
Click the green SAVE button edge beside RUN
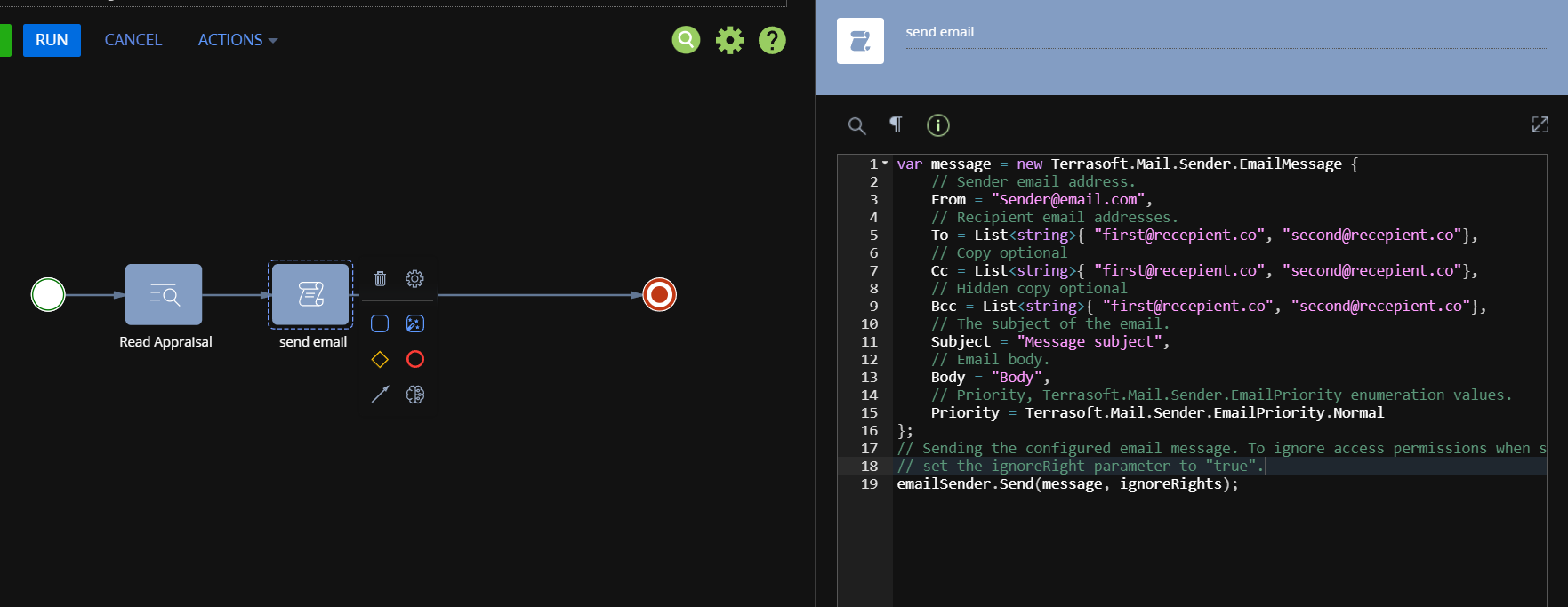pos(5,40)
